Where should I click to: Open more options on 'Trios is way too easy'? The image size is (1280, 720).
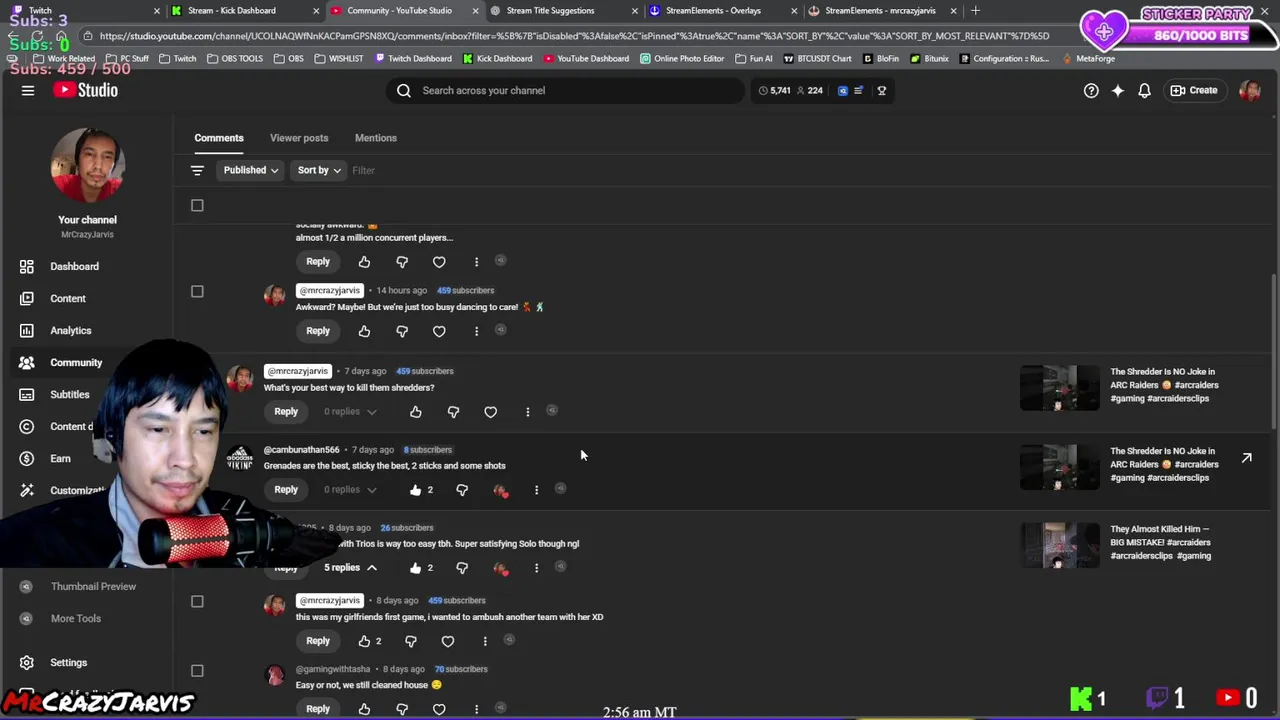pyautogui.click(x=536, y=568)
